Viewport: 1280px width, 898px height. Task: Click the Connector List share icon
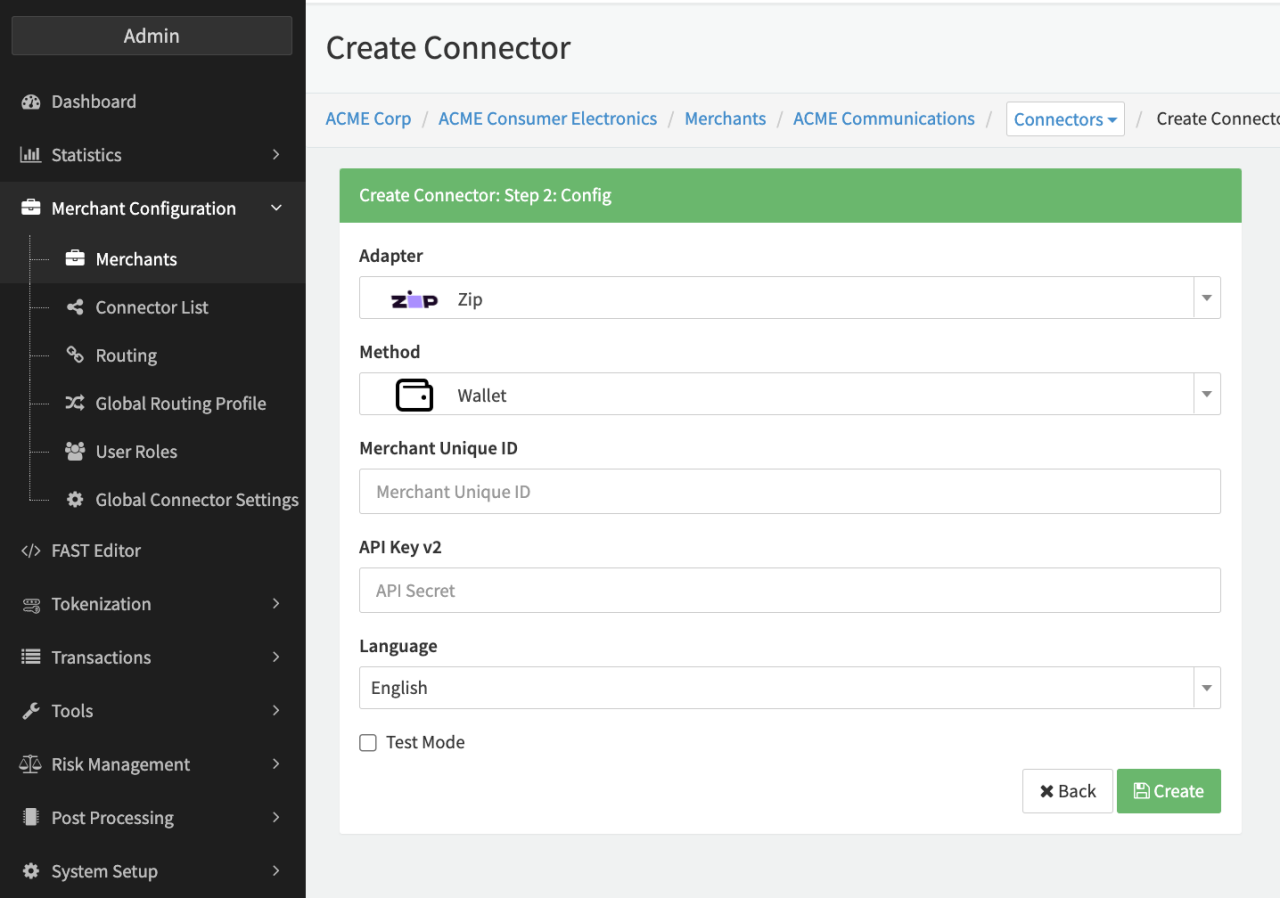[75, 307]
